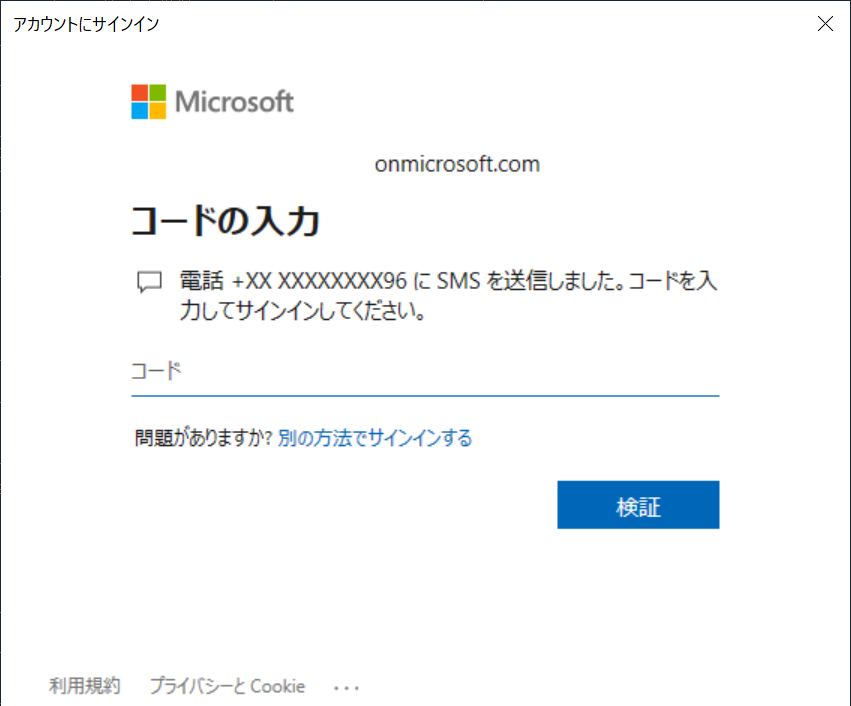Click the red square of Microsoft logo
Screen dimensions: 851x706
(x=139, y=92)
